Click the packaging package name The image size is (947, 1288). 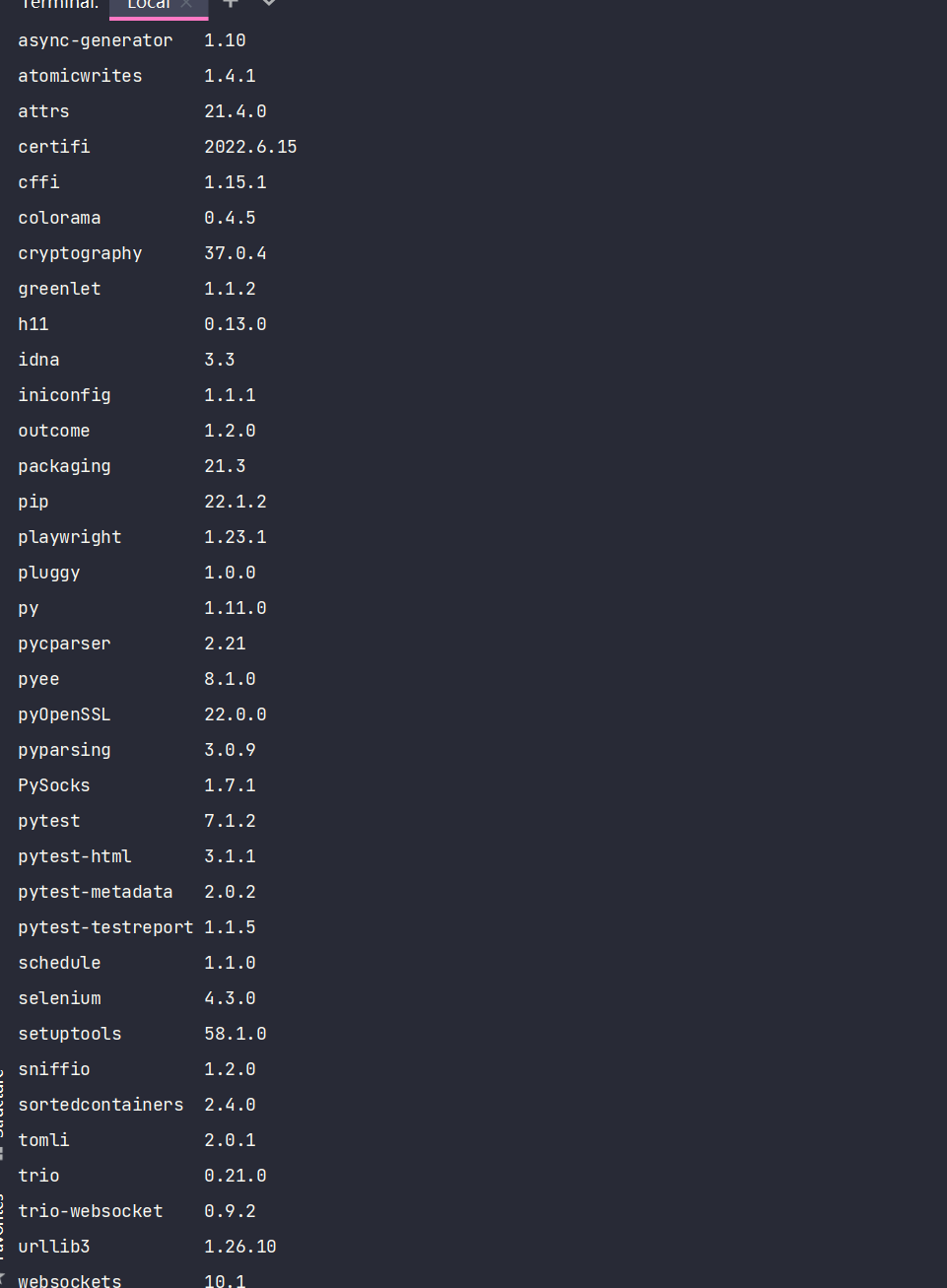click(64, 466)
